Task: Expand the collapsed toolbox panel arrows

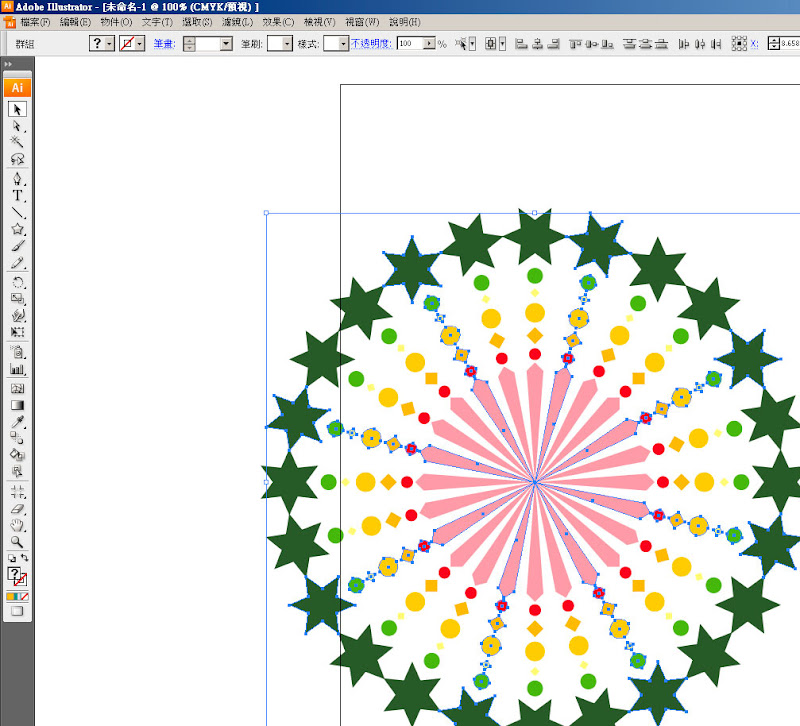Action: 8,64
